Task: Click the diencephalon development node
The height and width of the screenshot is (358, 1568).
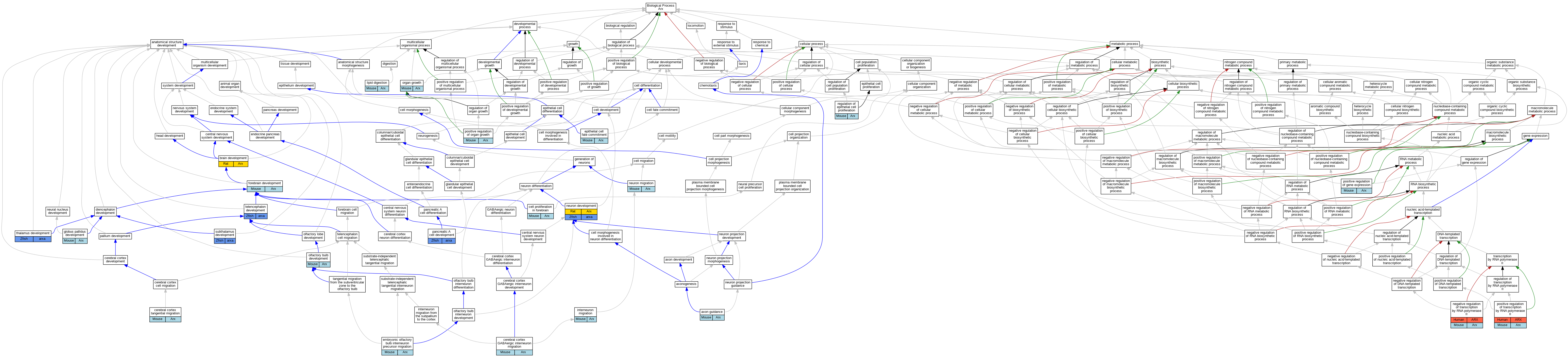Action: pos(105,211)
